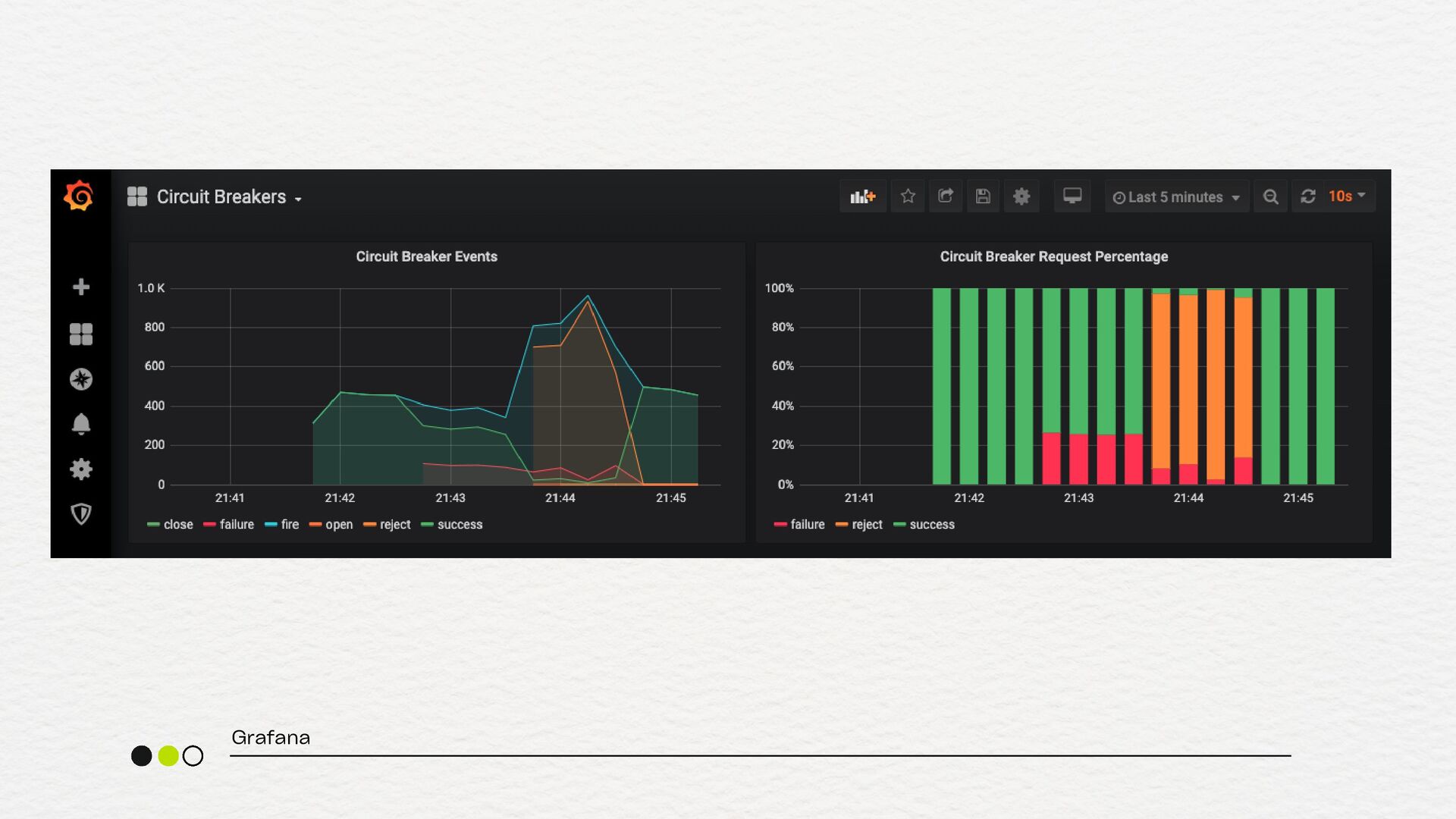Open Alerting via the bell icon
The width and height of the screenshot is (1456, 819).
point(81,424)
